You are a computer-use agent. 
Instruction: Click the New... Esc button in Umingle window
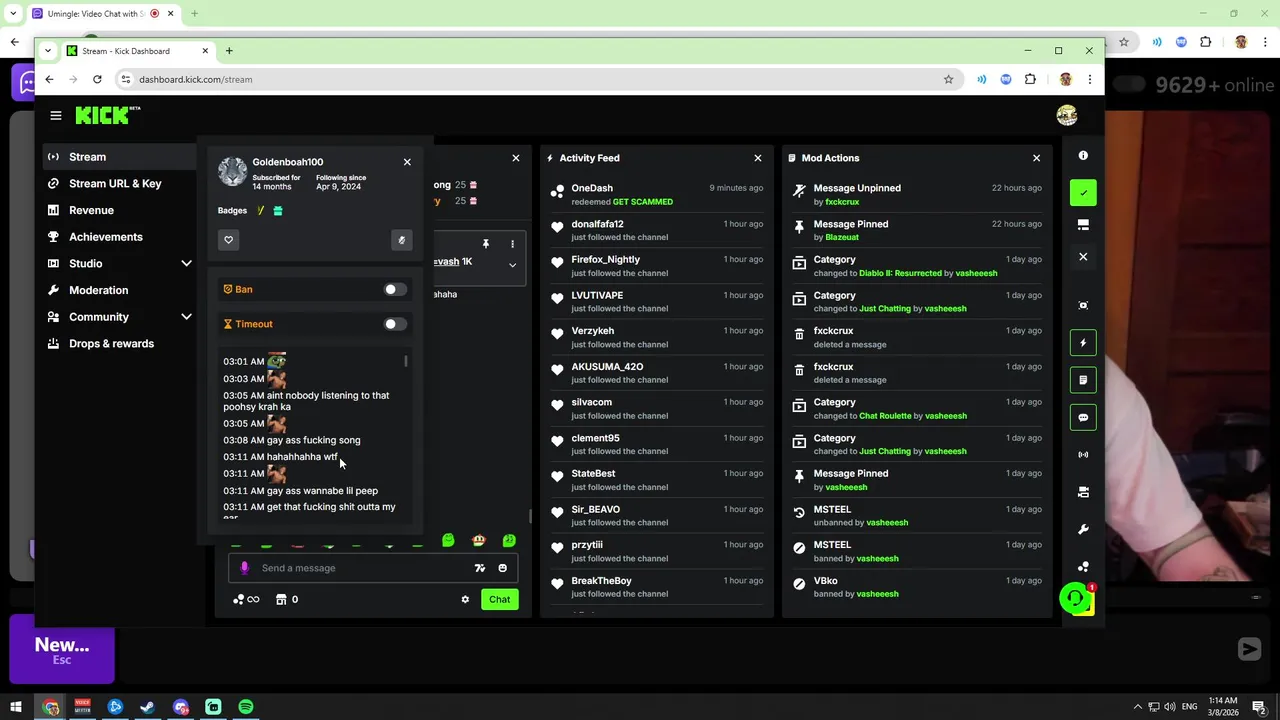[62, 650]
